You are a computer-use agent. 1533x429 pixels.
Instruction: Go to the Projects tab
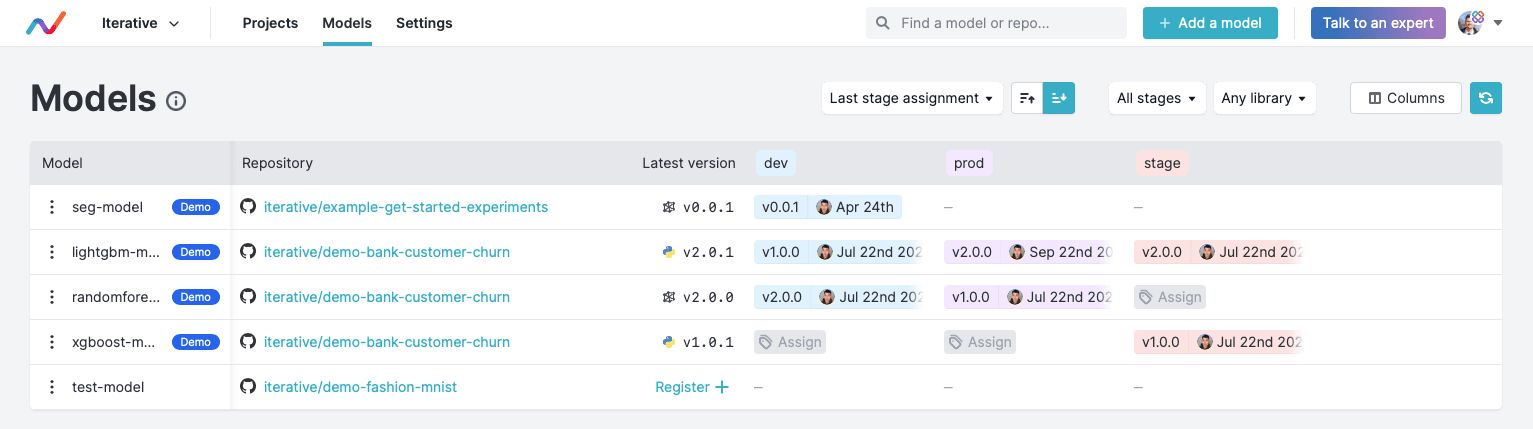270,23
